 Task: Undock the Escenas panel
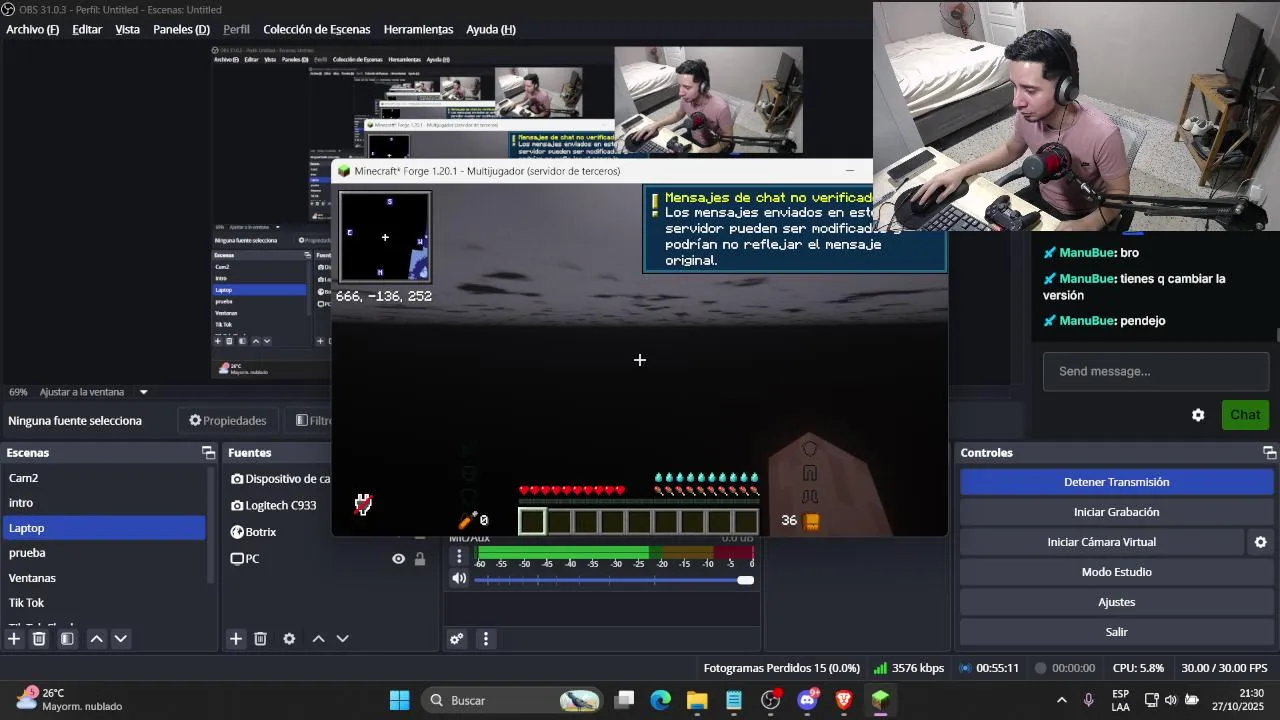point(208,453)
